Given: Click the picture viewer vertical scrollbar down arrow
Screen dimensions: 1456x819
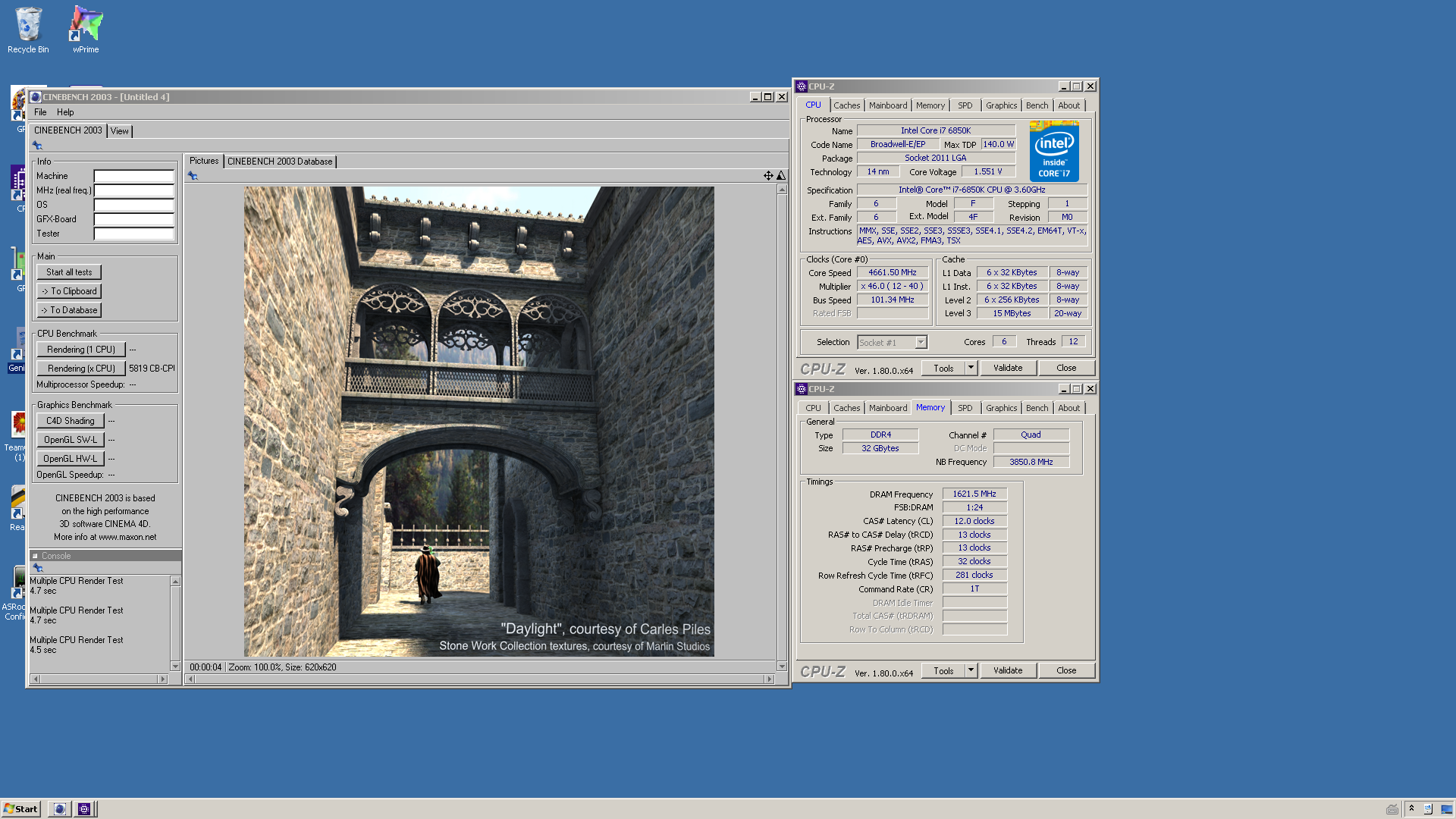Looking at the screenshot, I should [782, 667].
